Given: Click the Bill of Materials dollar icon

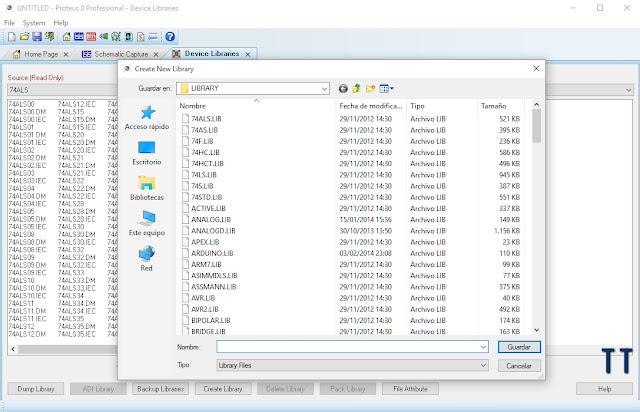Looking at the screenshot, I should click(x=140, y=37).
